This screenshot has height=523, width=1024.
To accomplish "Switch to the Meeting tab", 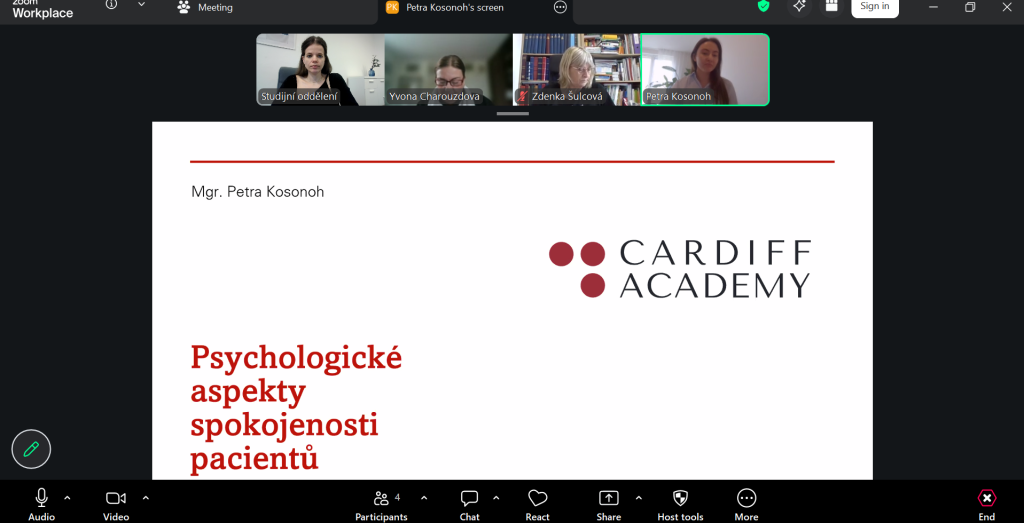I will [205, 8].
